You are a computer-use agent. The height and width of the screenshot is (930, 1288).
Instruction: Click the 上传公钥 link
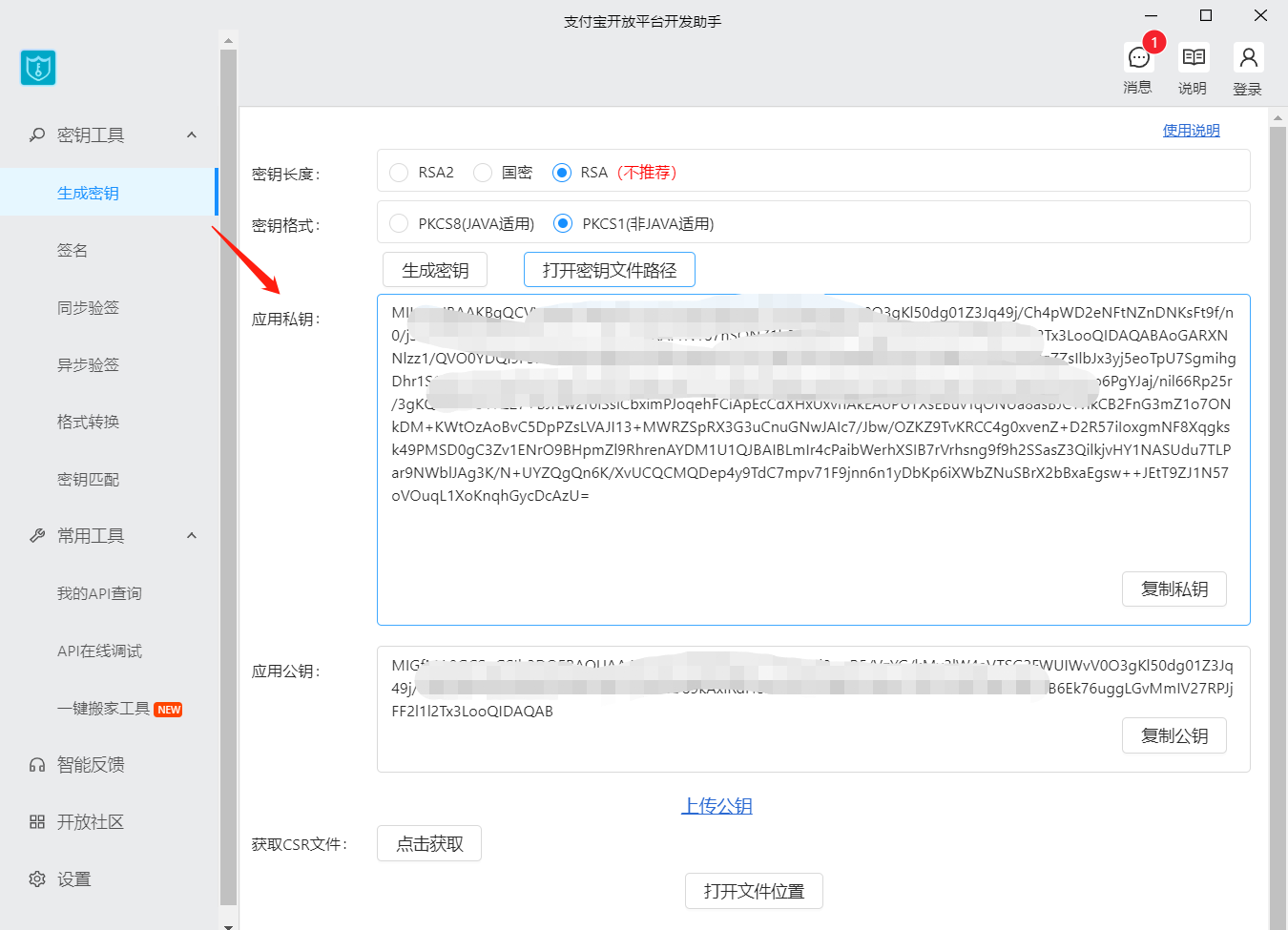pyautogui.click(x=717, y=806)
